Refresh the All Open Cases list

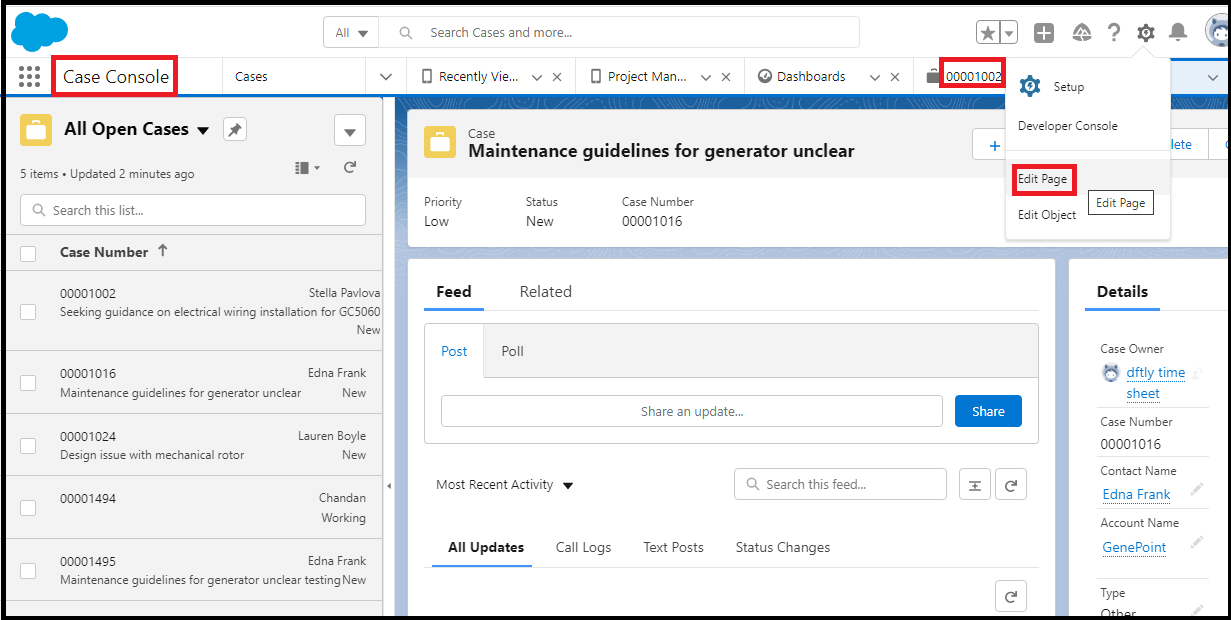[350, 168]
